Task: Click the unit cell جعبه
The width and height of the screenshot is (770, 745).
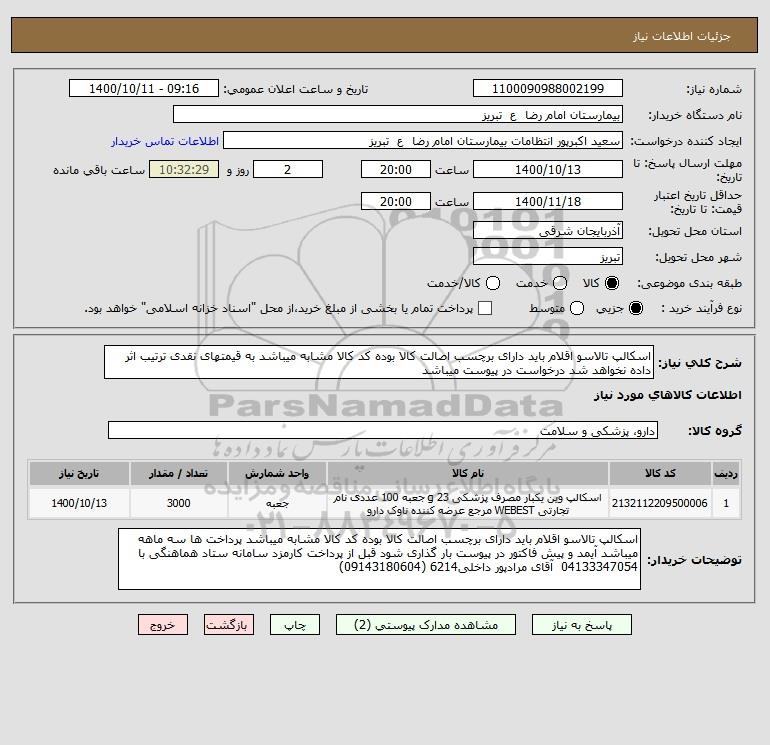Action: pos(277,503)
